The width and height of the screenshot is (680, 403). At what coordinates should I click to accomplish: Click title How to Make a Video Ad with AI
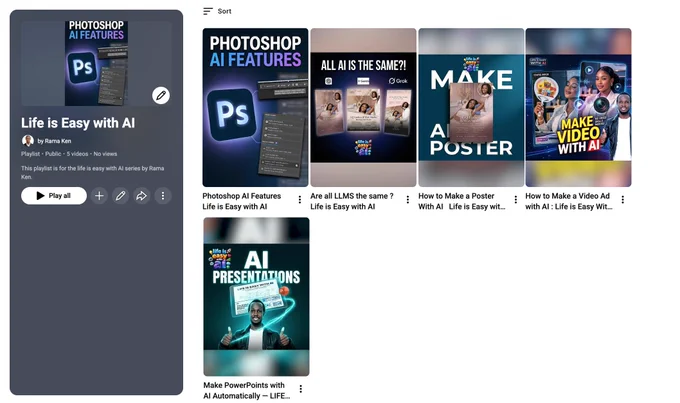pos(569,201)
